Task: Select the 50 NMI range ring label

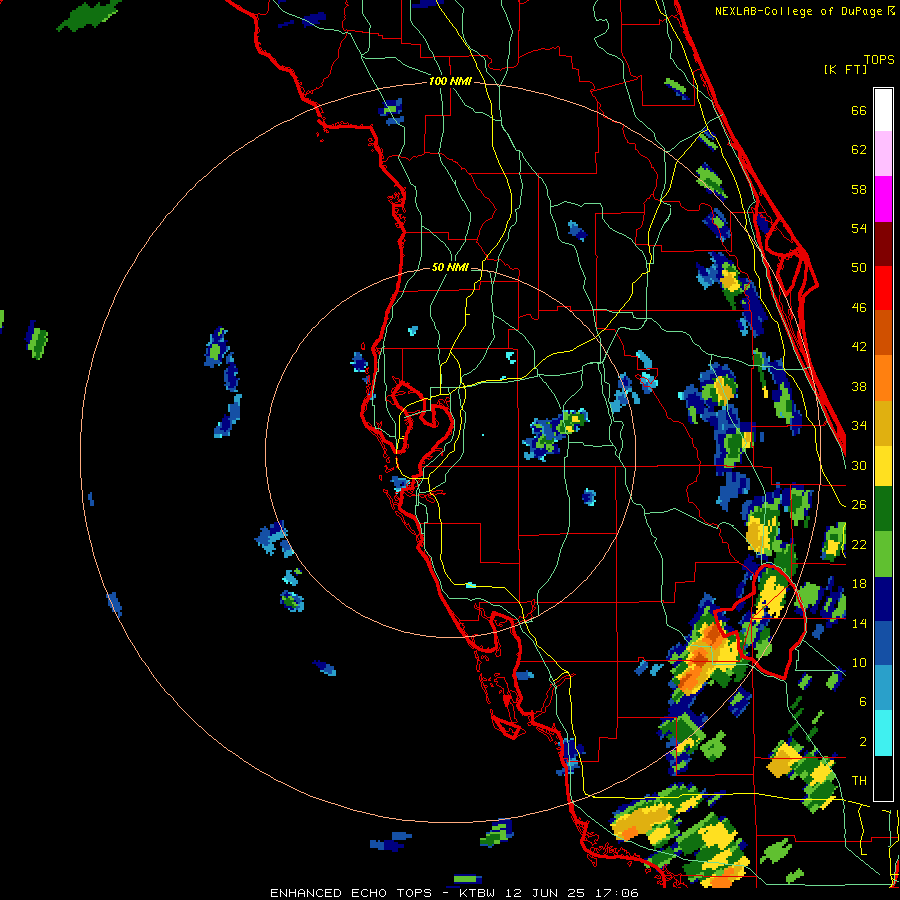Action: (x=450, y=267)
